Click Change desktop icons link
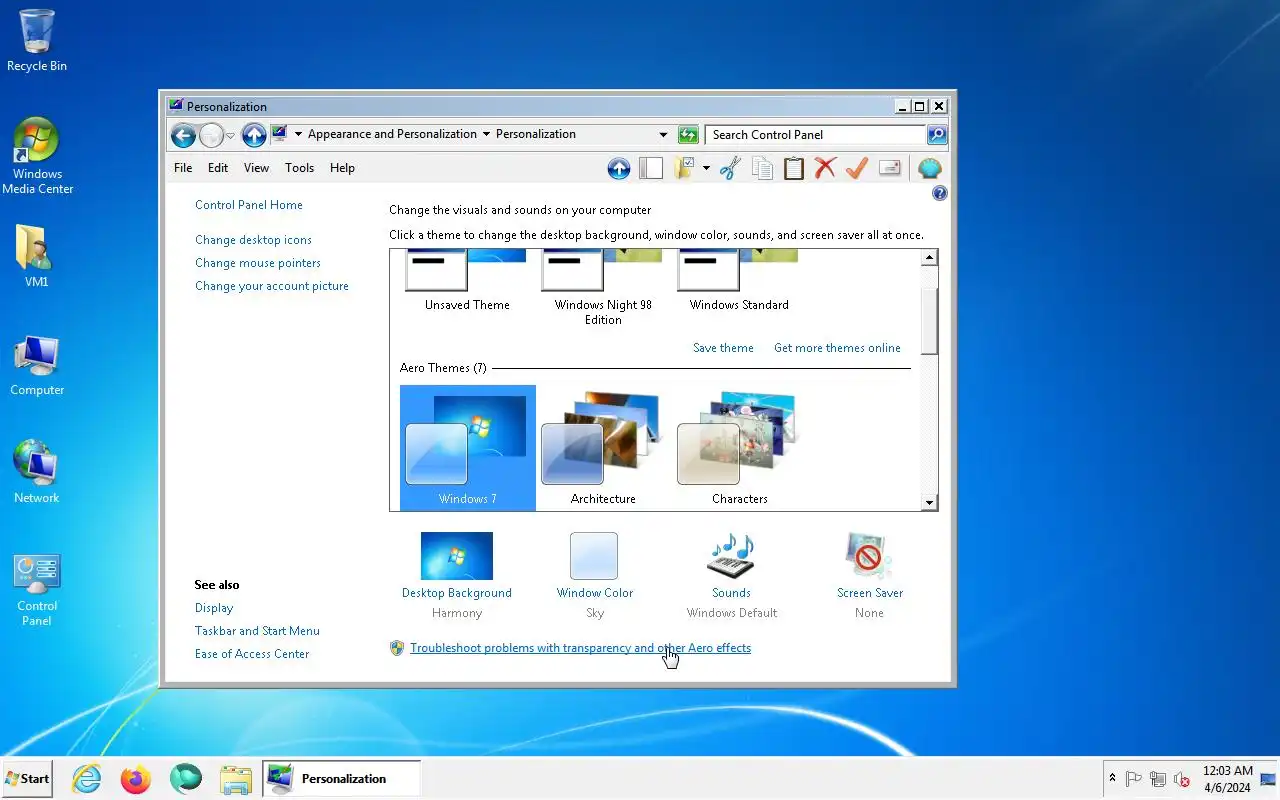The height and width of the screenshot is (800, 1280). tap(253, 240)
